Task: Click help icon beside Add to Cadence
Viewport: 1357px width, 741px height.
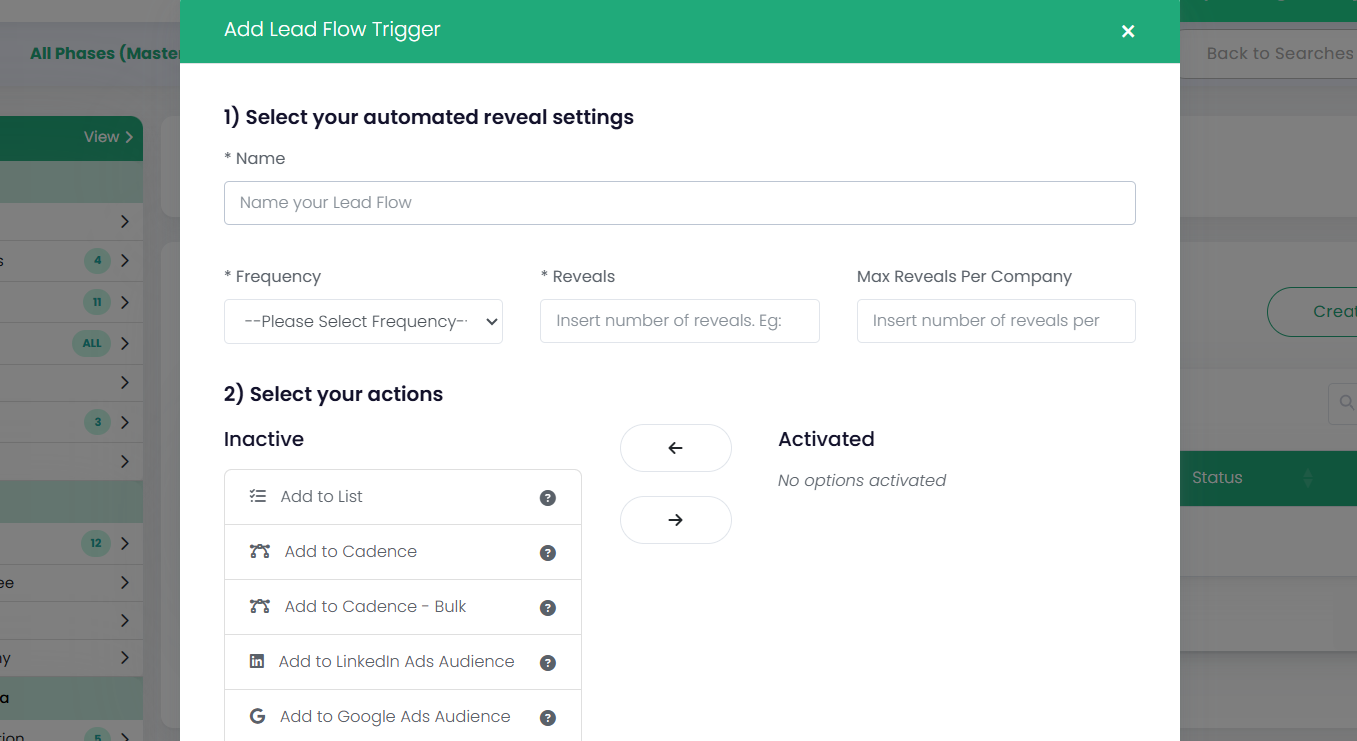Action: coord(548,553)
